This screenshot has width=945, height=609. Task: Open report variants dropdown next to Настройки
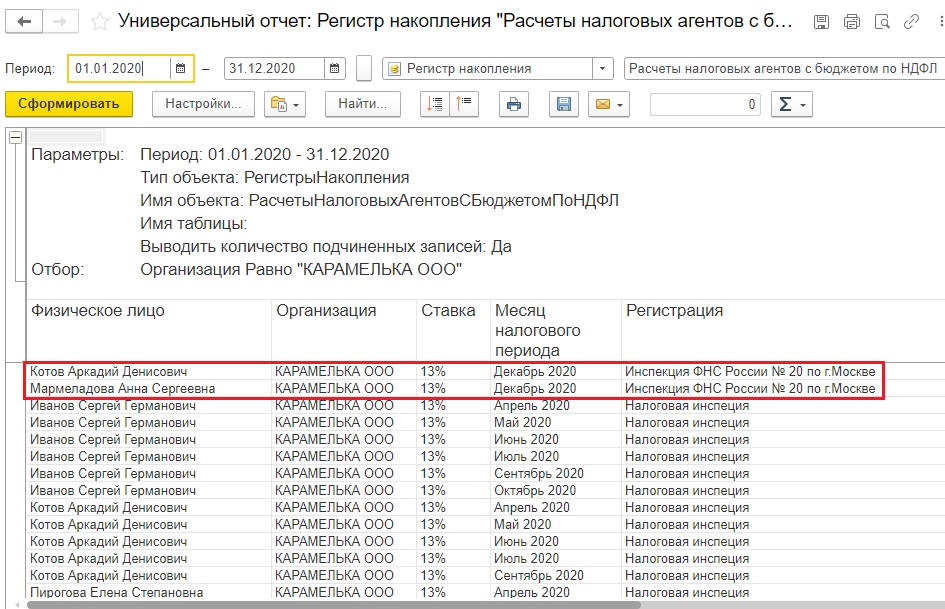(x=285, y=104)
